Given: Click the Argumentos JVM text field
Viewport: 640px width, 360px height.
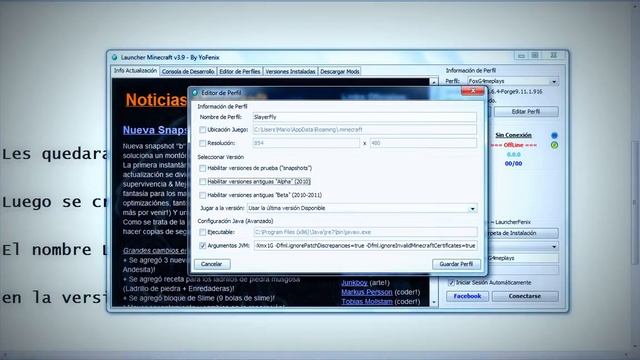Looking at the screenshot, I should pyautogui.click(x=365, y=246).
